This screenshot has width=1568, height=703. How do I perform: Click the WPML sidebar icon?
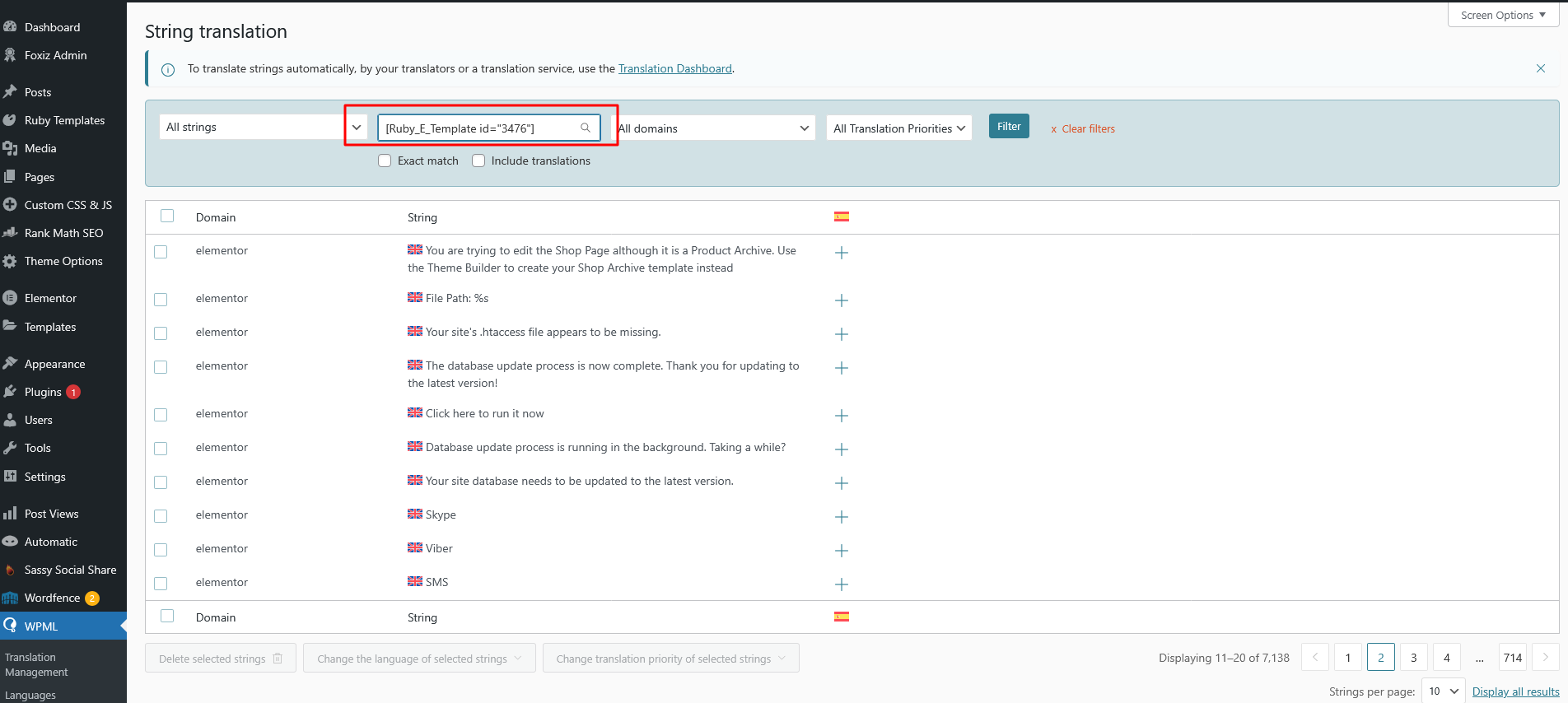click(10, 626)
